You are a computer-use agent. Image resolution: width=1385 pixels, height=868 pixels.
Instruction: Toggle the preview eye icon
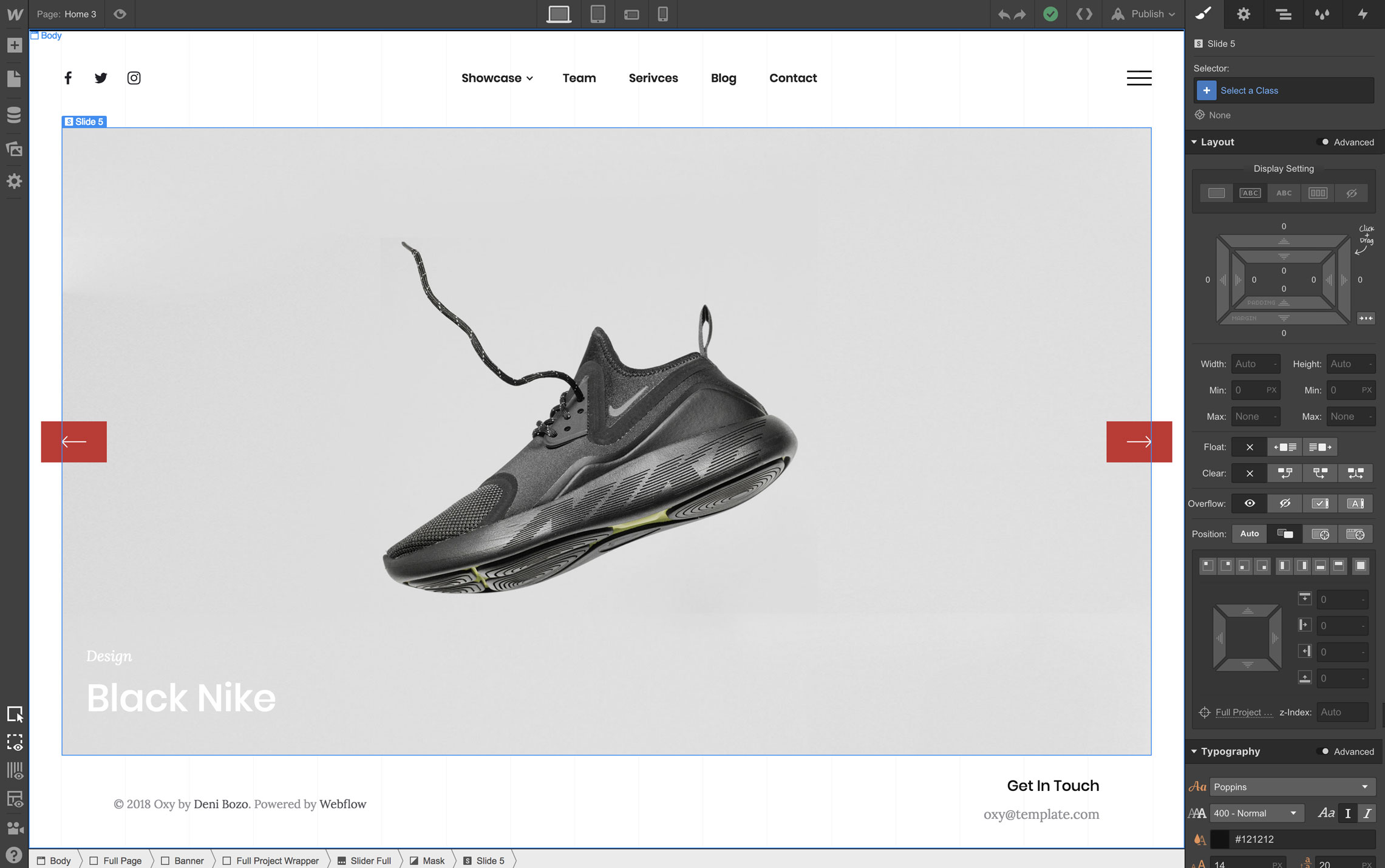tap(120, 14)
